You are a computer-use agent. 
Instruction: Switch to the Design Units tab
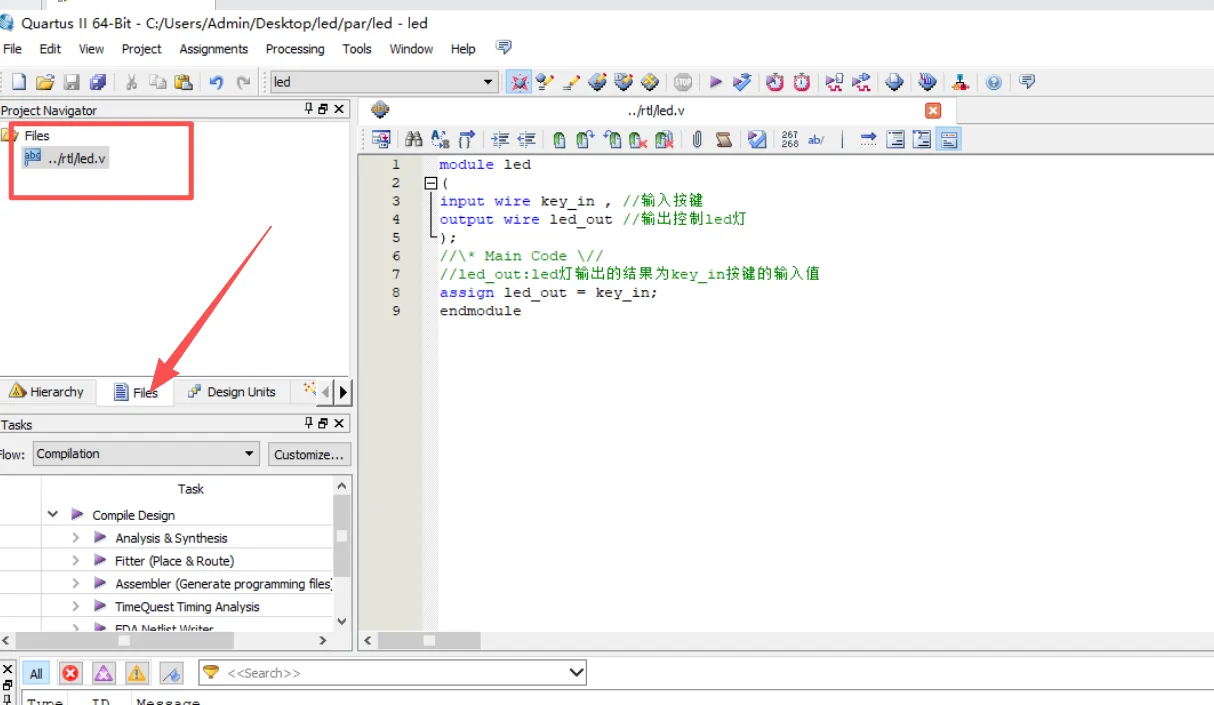[x=232, y=392]
